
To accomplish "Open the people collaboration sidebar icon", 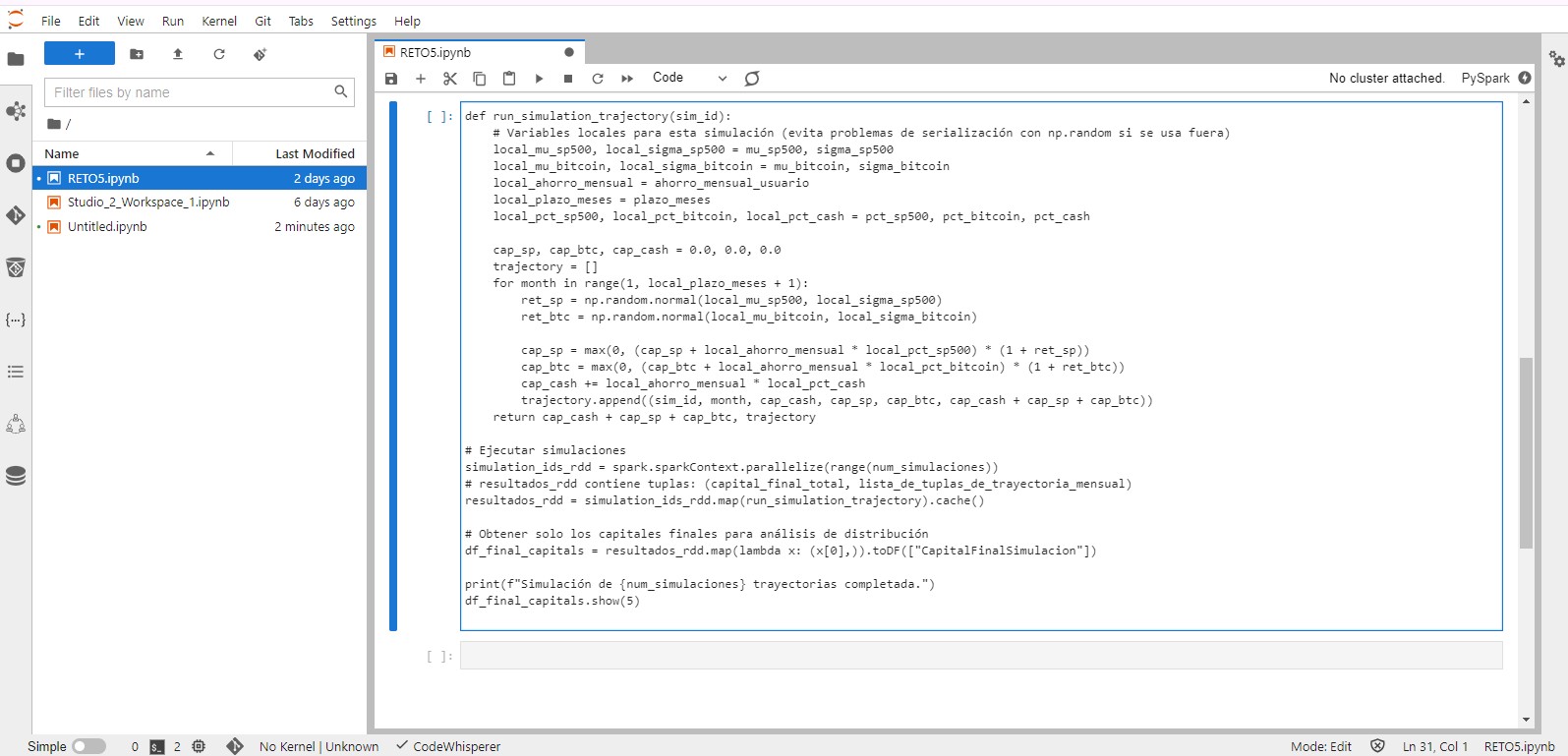I will [x=16, y=424].
